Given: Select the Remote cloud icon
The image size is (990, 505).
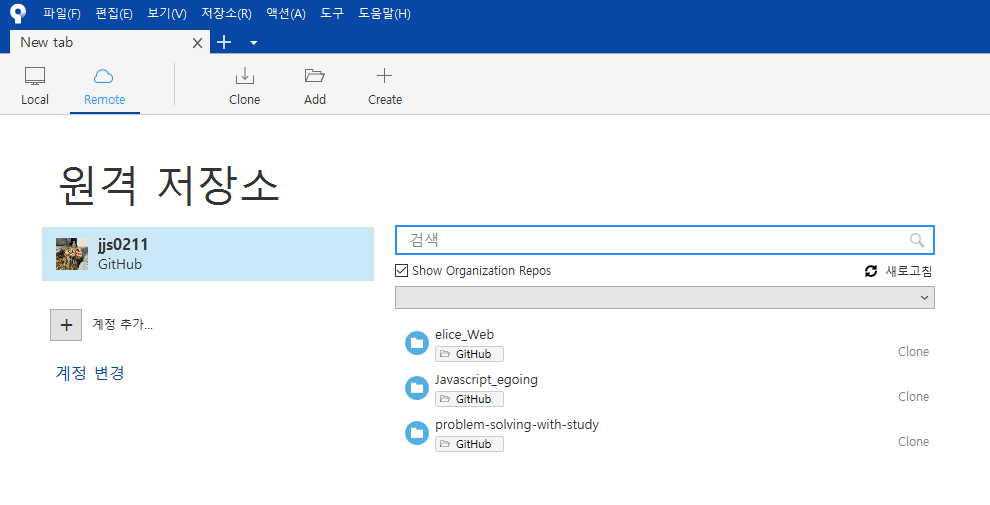Looking at the screenshot, I should coord(104,77).
